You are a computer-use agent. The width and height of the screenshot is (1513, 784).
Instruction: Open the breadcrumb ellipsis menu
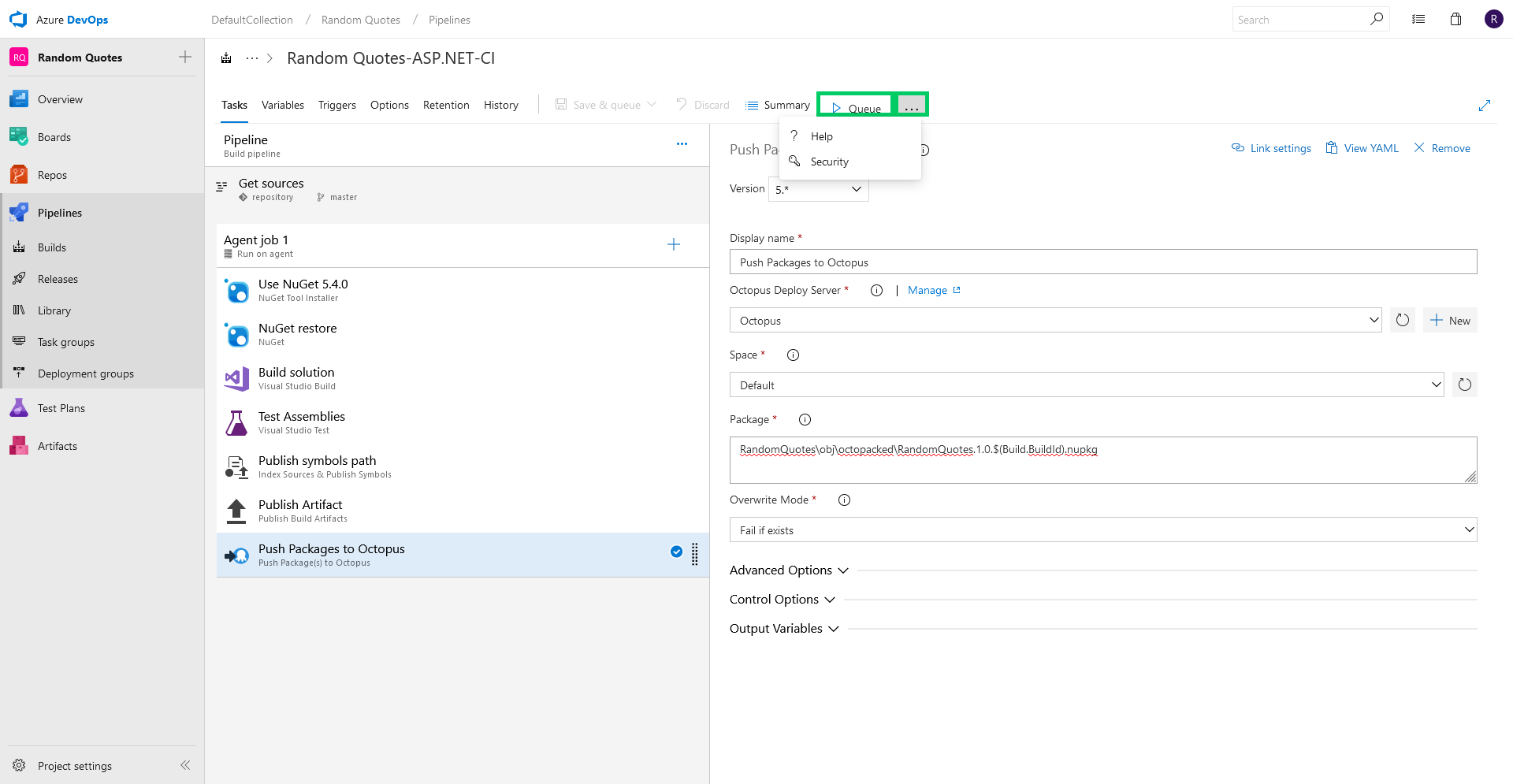click(x=252, y=58)
